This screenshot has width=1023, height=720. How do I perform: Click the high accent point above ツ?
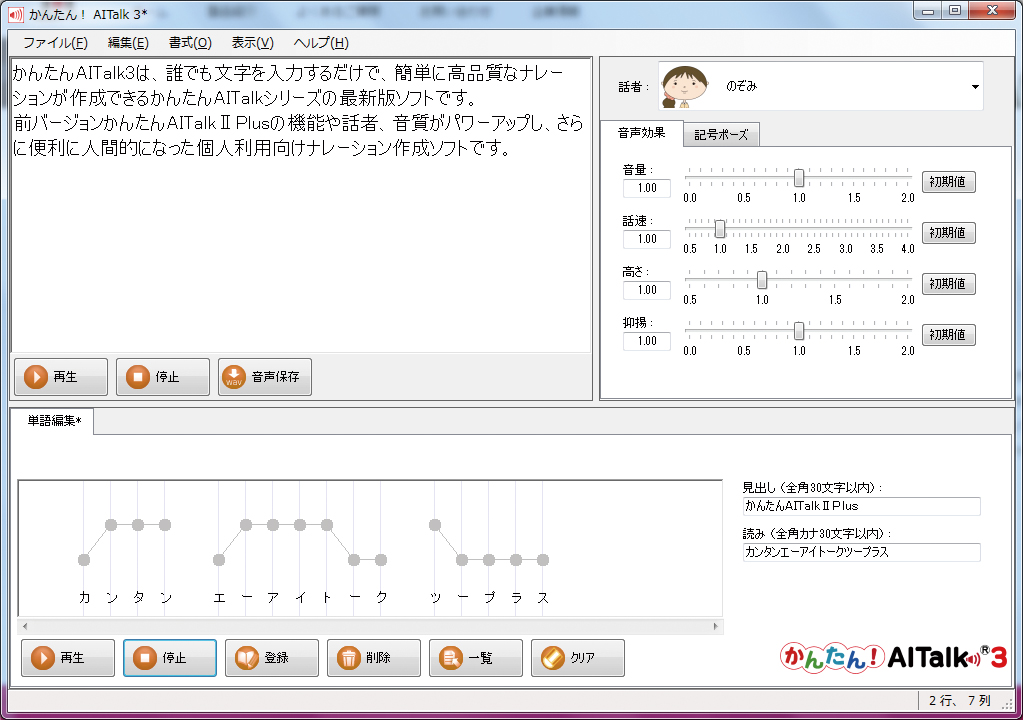tap(435, 525)
